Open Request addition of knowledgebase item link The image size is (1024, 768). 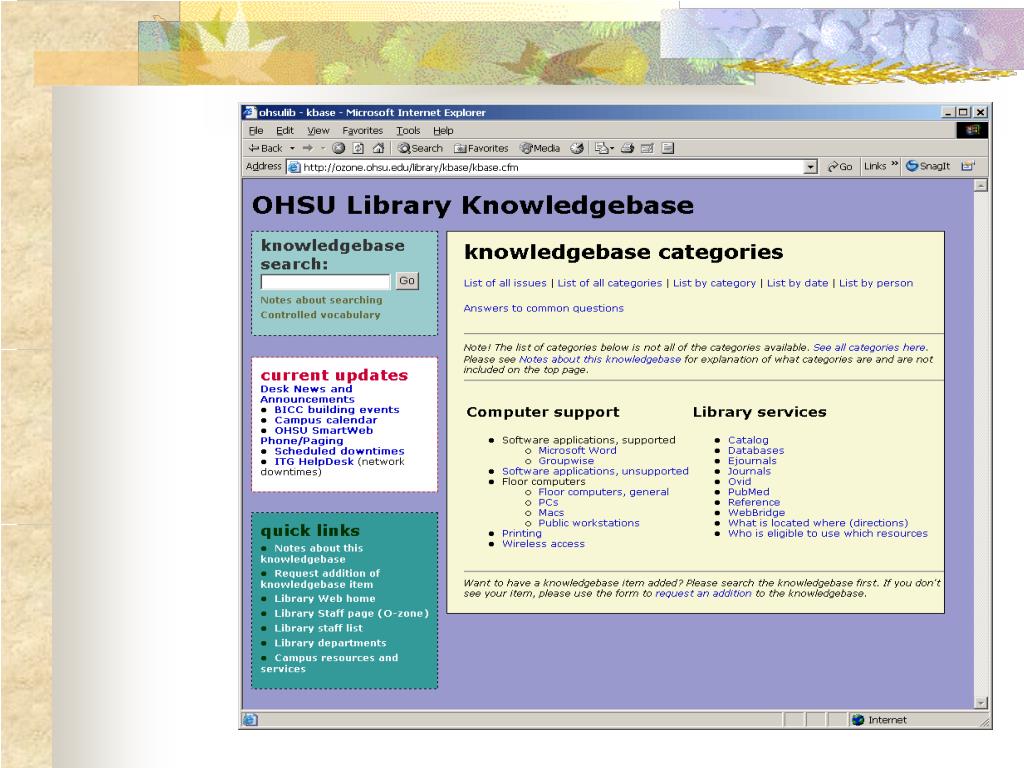point(320,579)
